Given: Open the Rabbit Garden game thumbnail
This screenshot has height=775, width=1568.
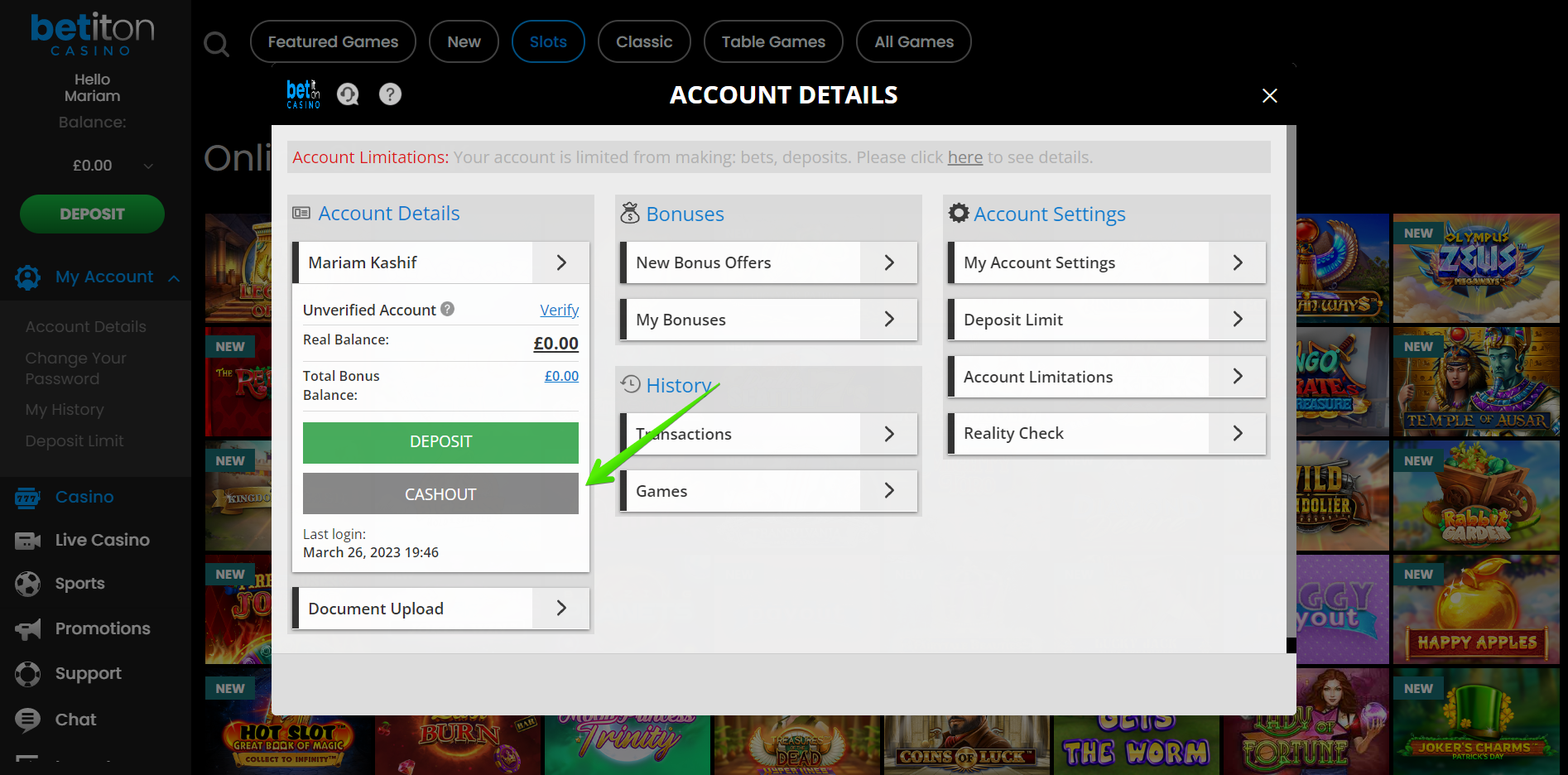Looking at the screenshot, I should pos(1476,495).
